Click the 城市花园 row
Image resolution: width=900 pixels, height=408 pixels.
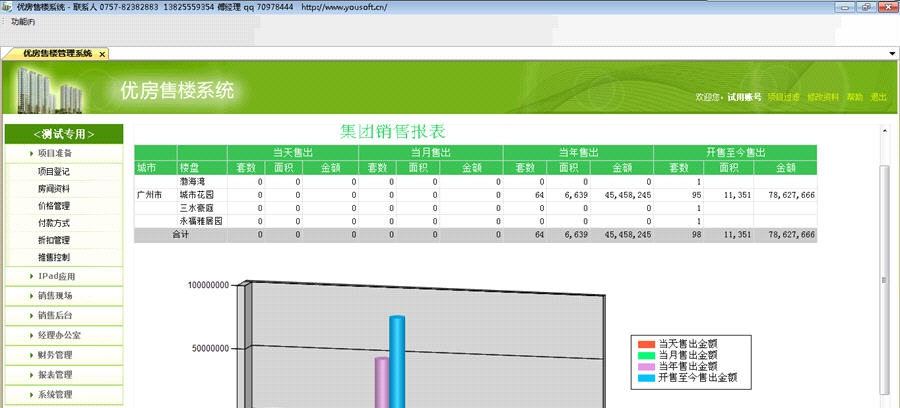click(x=475, y=195)
